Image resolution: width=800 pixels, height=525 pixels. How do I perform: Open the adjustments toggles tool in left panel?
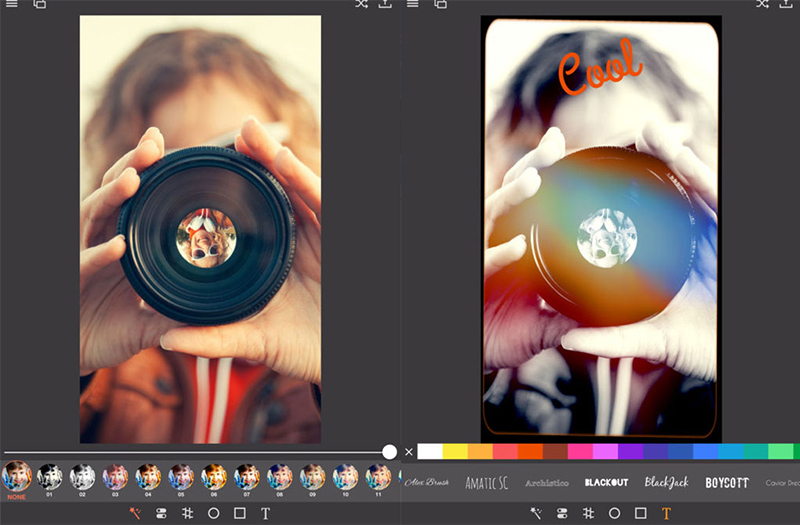(161, 513)
